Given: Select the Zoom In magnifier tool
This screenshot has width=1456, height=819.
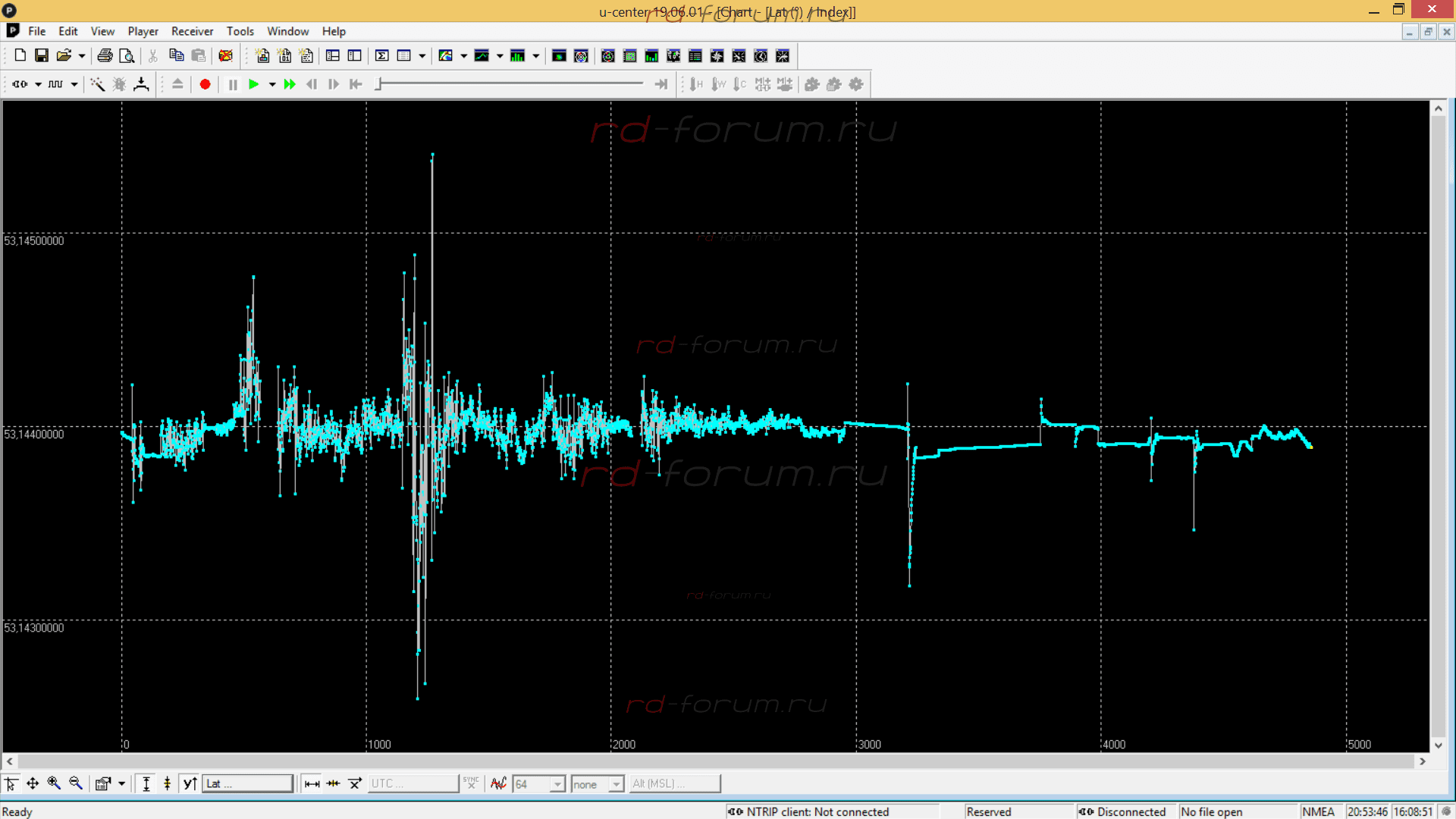Looking at the screenshot, I should click(x=54, y=783).
